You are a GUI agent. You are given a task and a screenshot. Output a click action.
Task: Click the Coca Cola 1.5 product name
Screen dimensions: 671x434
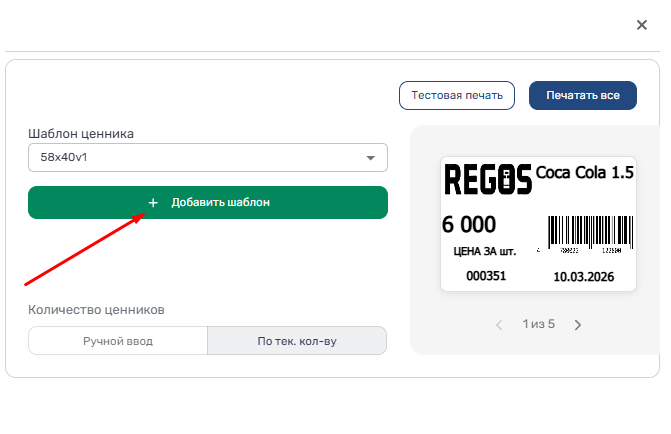point(585,173)
